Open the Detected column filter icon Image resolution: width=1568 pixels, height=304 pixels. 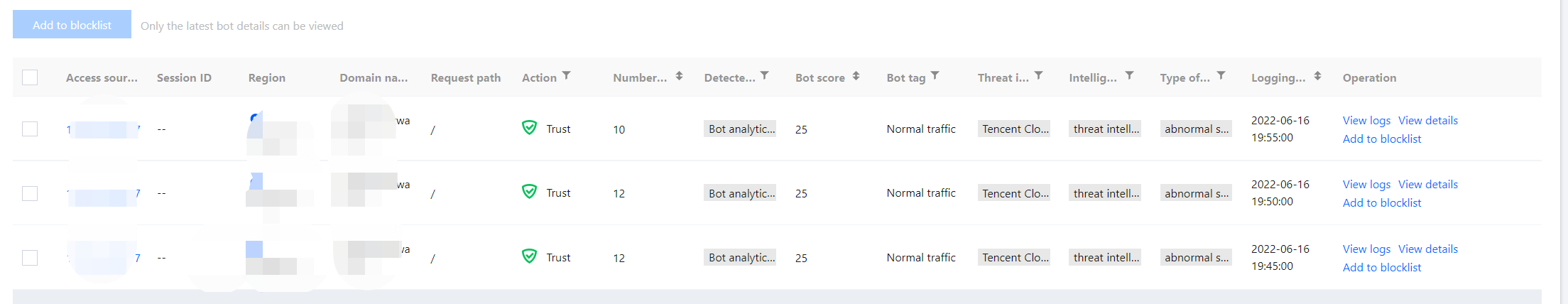click(764, 75)
